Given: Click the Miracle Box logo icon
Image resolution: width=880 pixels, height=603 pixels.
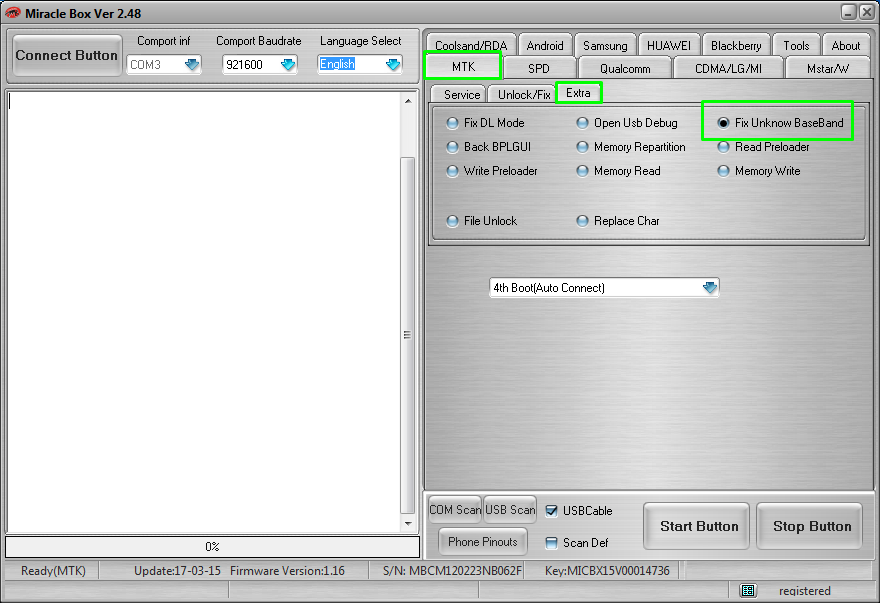Looking at the screenshot, I should point(12,12).
